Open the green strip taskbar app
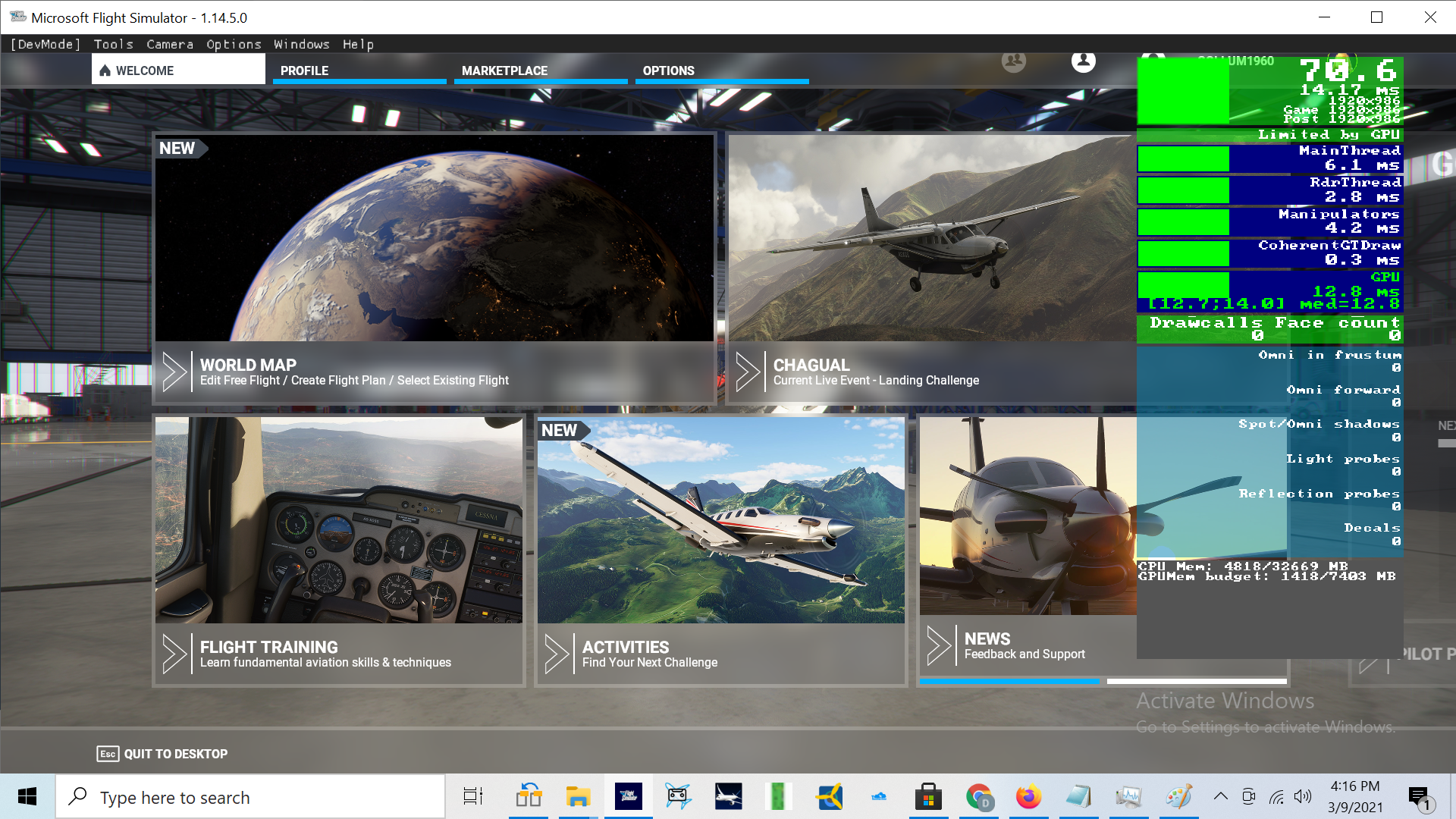 (x=778, y=796)
